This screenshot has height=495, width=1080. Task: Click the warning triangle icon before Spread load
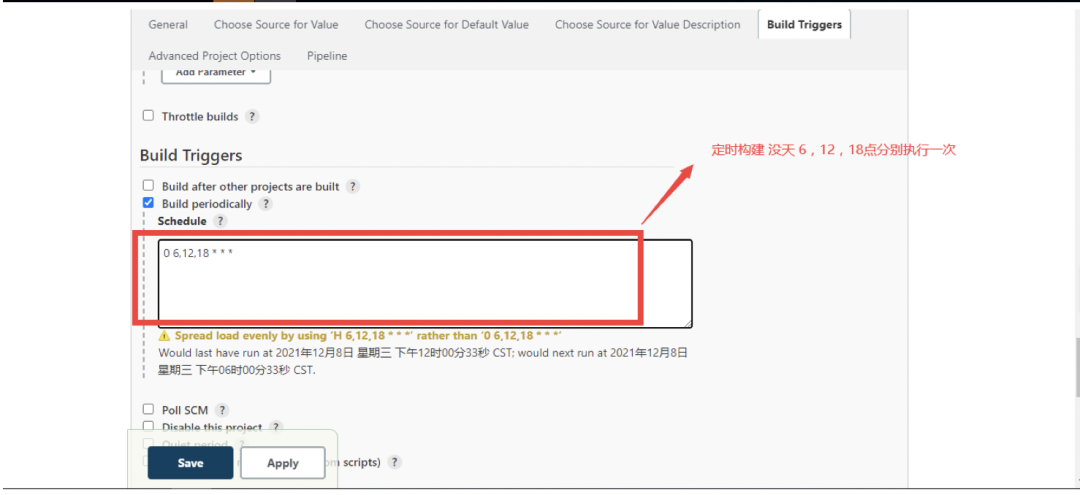tap(164, 336)
